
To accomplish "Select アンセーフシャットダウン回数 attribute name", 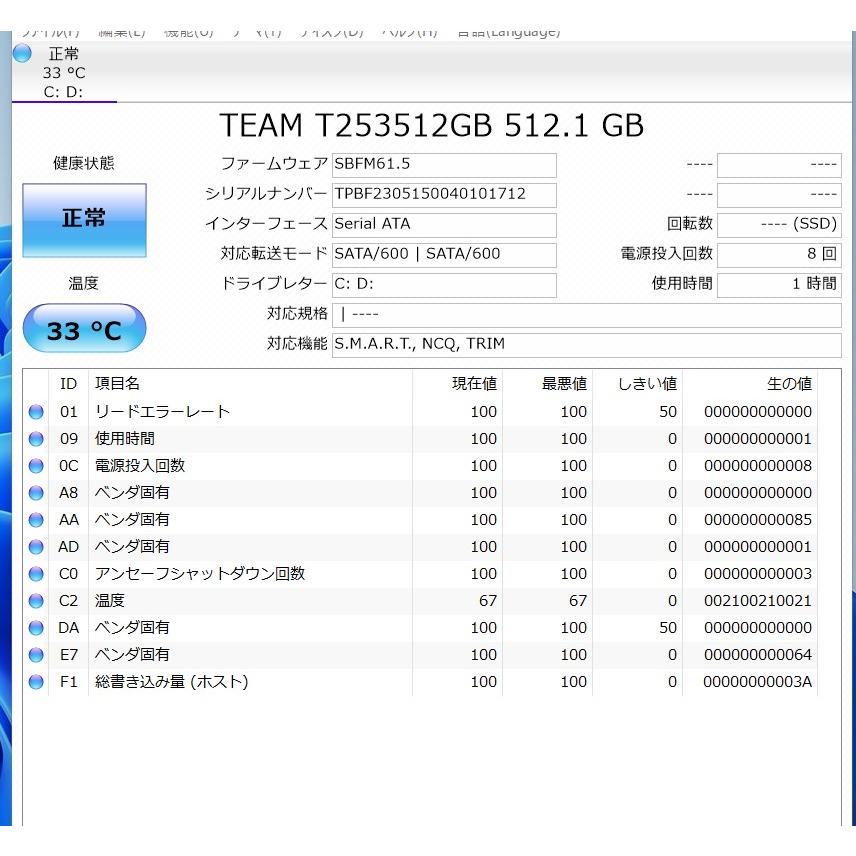I will [x=200, y=574].
